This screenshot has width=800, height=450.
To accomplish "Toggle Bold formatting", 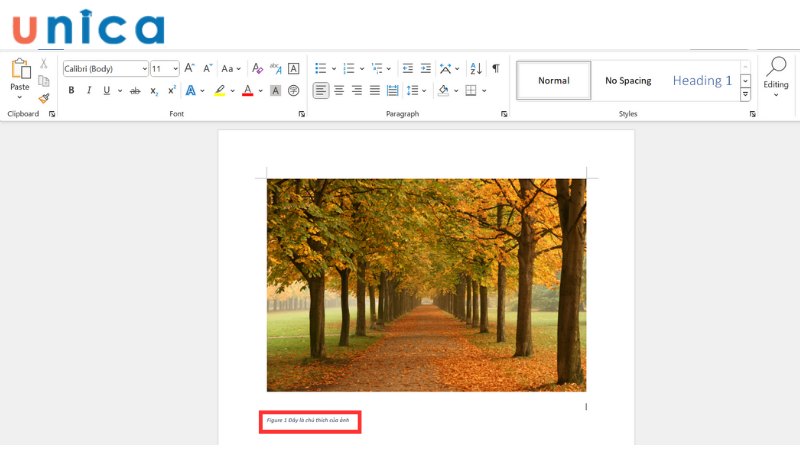I will [x=71, y=90].
